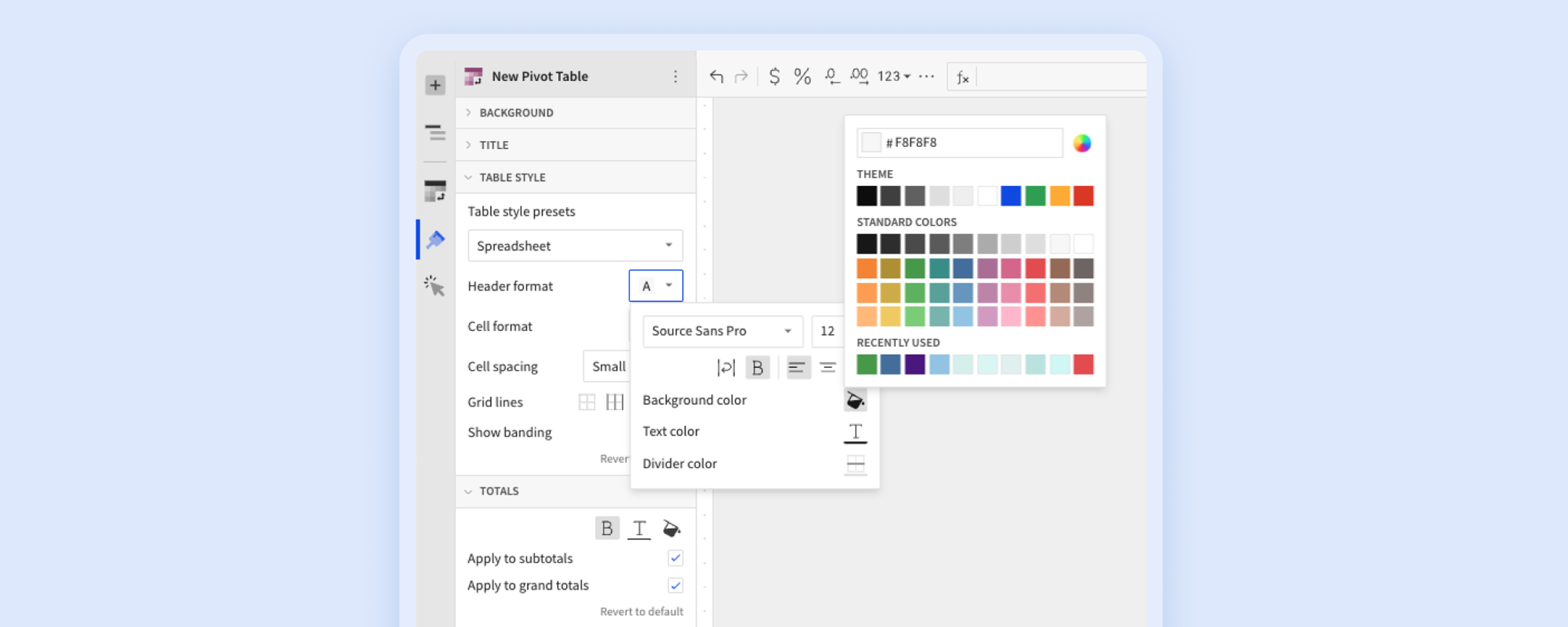Click the Text color icon
Viewport: 1568px width, 627px height.
pyautogui.click(x=855, y=432)
